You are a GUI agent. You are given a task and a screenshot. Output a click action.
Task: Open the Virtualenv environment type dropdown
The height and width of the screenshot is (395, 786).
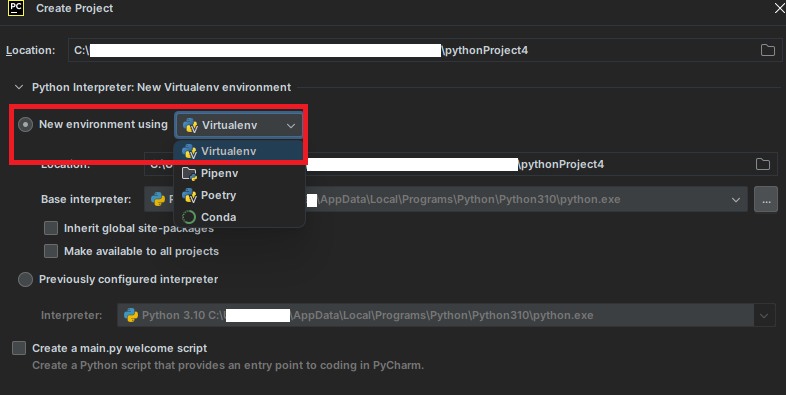pos(239,125)
